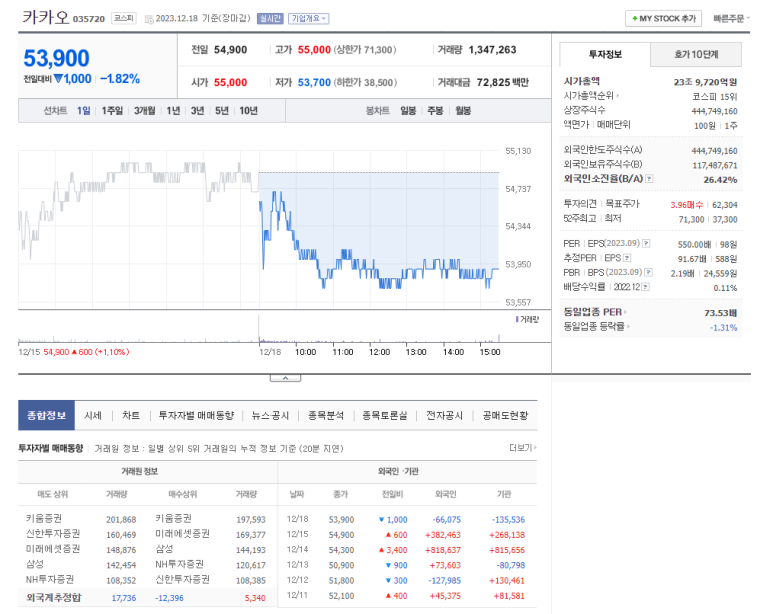Open the 기업개요 dropdown
Image resolution: width=773 pixels, height=614 pixels.
coord(309,19)
